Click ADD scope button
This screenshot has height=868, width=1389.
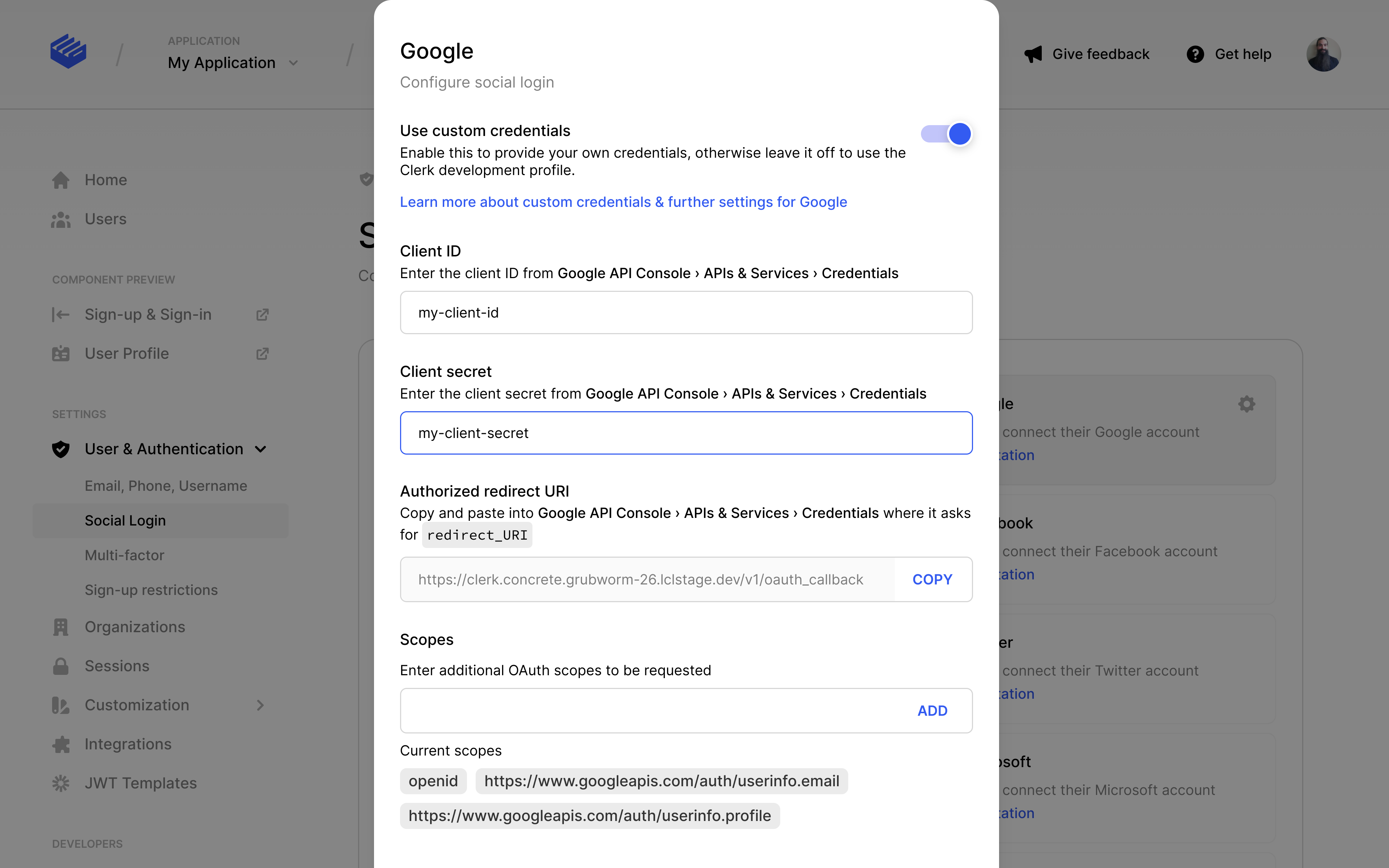(x=933, y=711)
